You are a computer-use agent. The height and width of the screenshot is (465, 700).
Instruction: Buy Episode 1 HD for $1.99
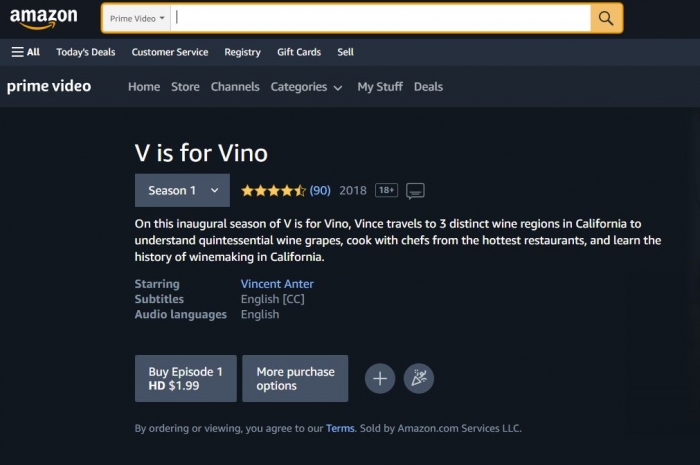186,378
